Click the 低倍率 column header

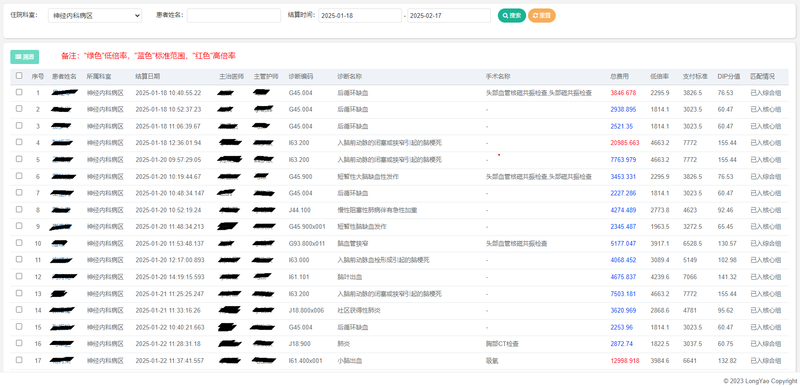click(x=660, y=76)
